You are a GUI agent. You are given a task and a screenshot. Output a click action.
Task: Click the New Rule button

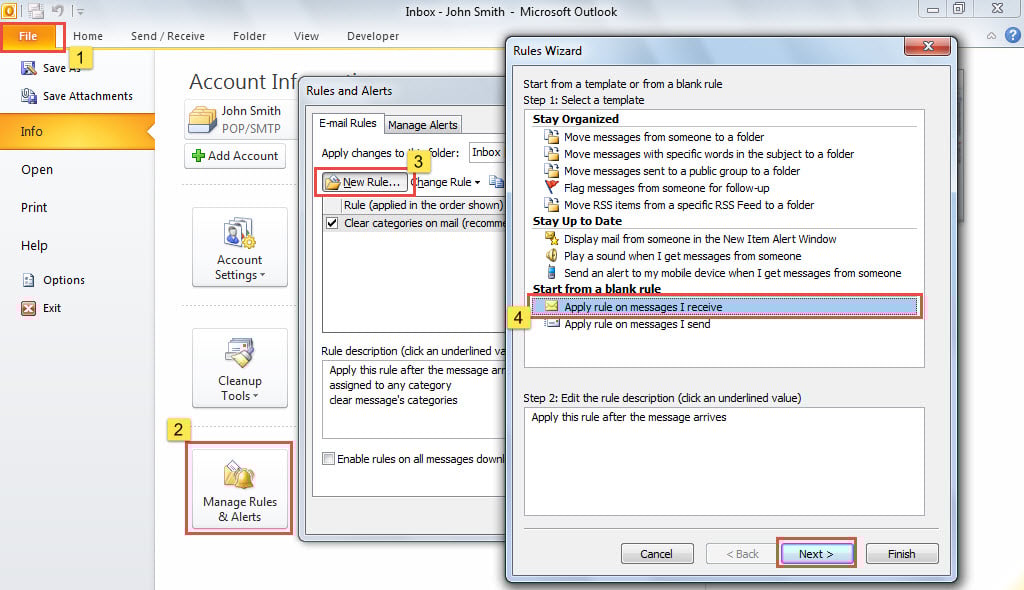pyautogui.click(x=364, y=182)
